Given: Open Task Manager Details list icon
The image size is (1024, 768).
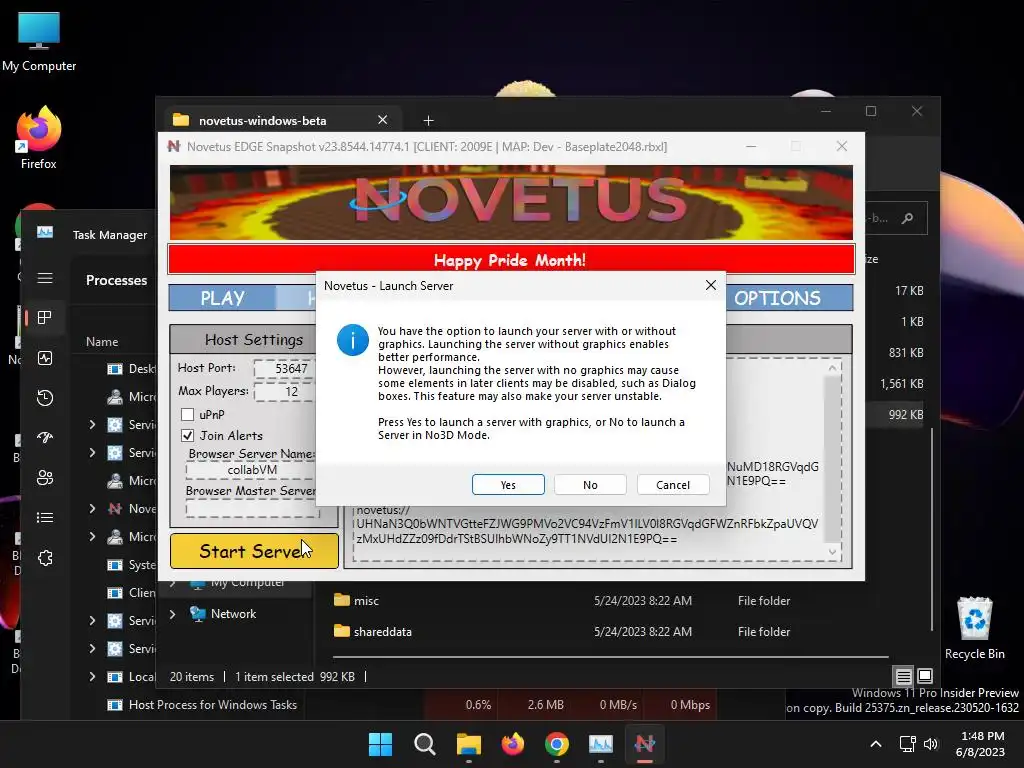Looking at the screenshot, I should pos(45,518).
